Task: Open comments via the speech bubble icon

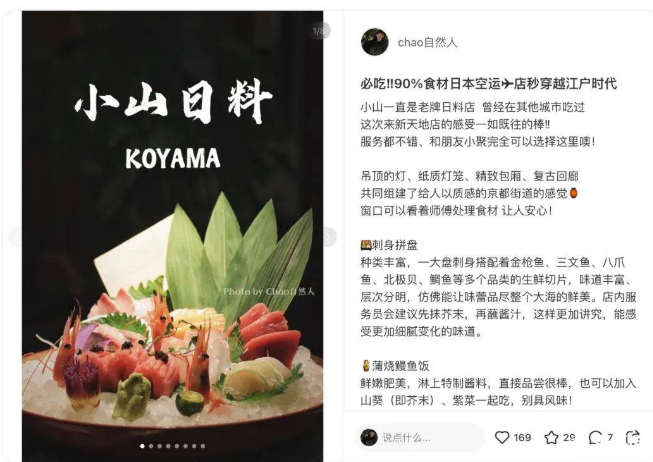Action: click(x=595, y=437)
